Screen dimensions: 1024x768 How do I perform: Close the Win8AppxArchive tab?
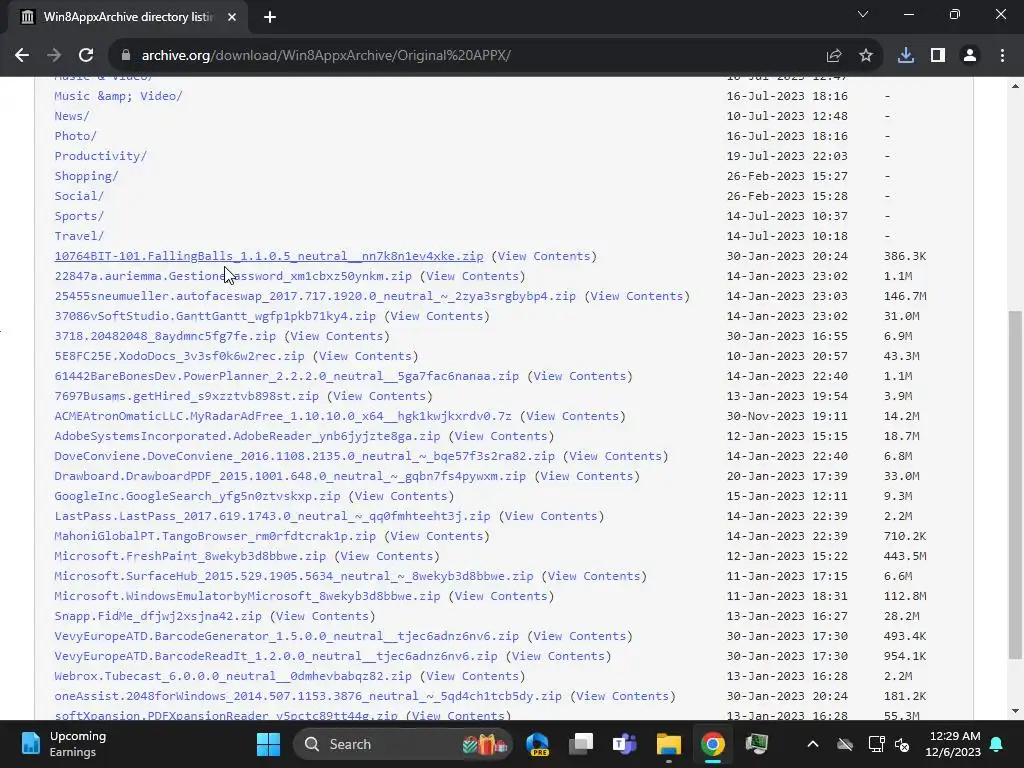(x=232, y=17)
